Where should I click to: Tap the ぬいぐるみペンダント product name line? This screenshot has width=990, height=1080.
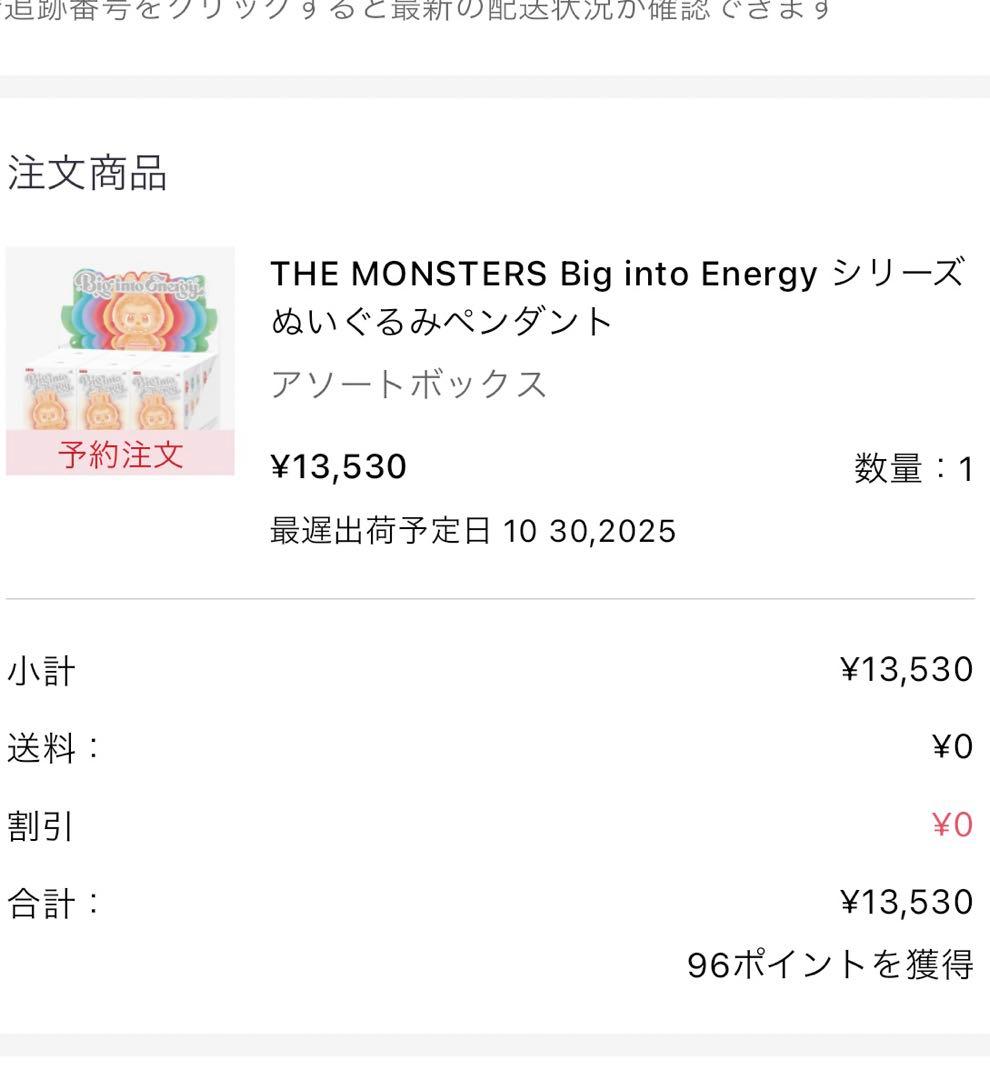[441, 321]
